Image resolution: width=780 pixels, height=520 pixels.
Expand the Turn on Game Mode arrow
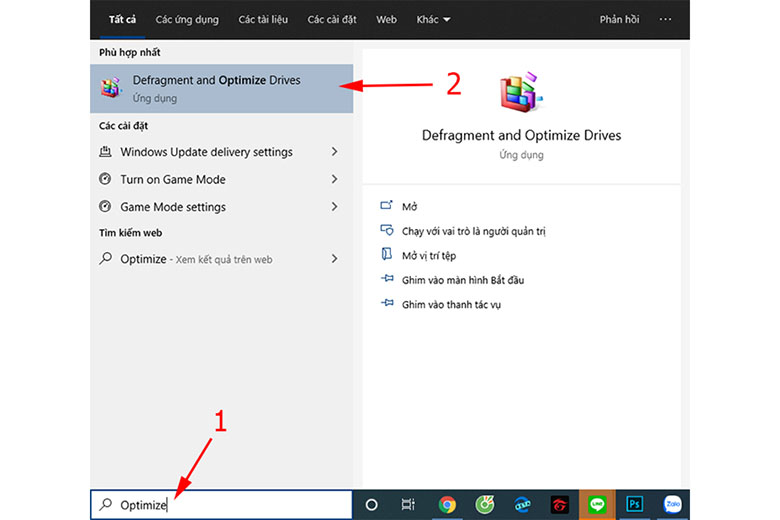(334, 180)
